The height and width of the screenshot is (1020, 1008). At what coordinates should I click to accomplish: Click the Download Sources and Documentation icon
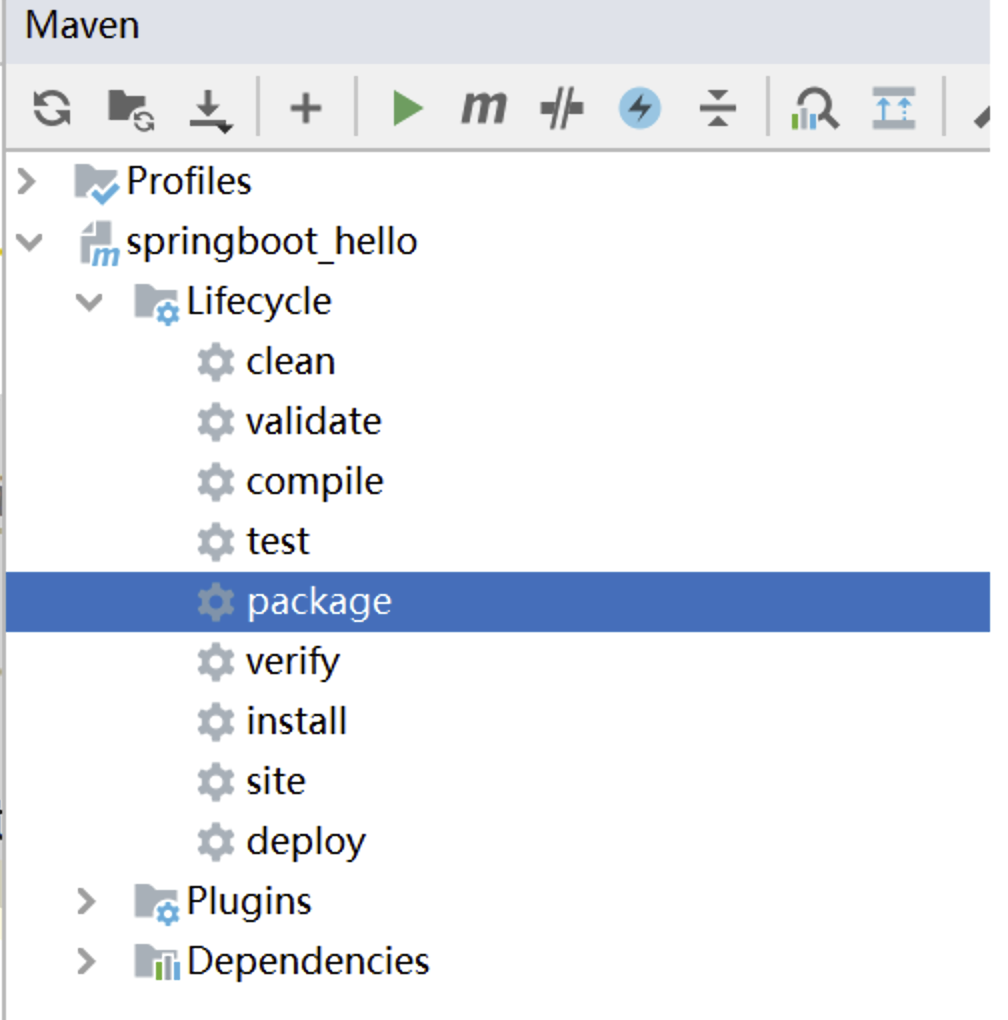[210, 108]
